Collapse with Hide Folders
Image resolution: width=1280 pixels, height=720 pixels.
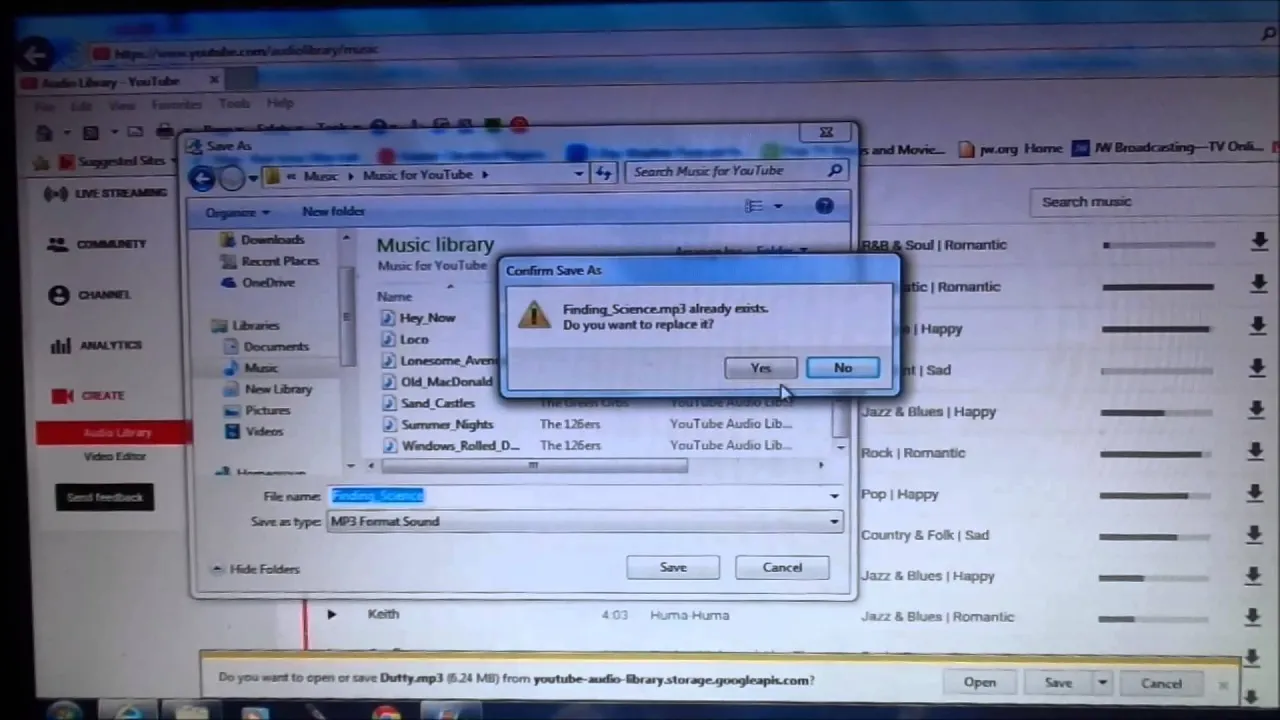(x=256, y=569)
